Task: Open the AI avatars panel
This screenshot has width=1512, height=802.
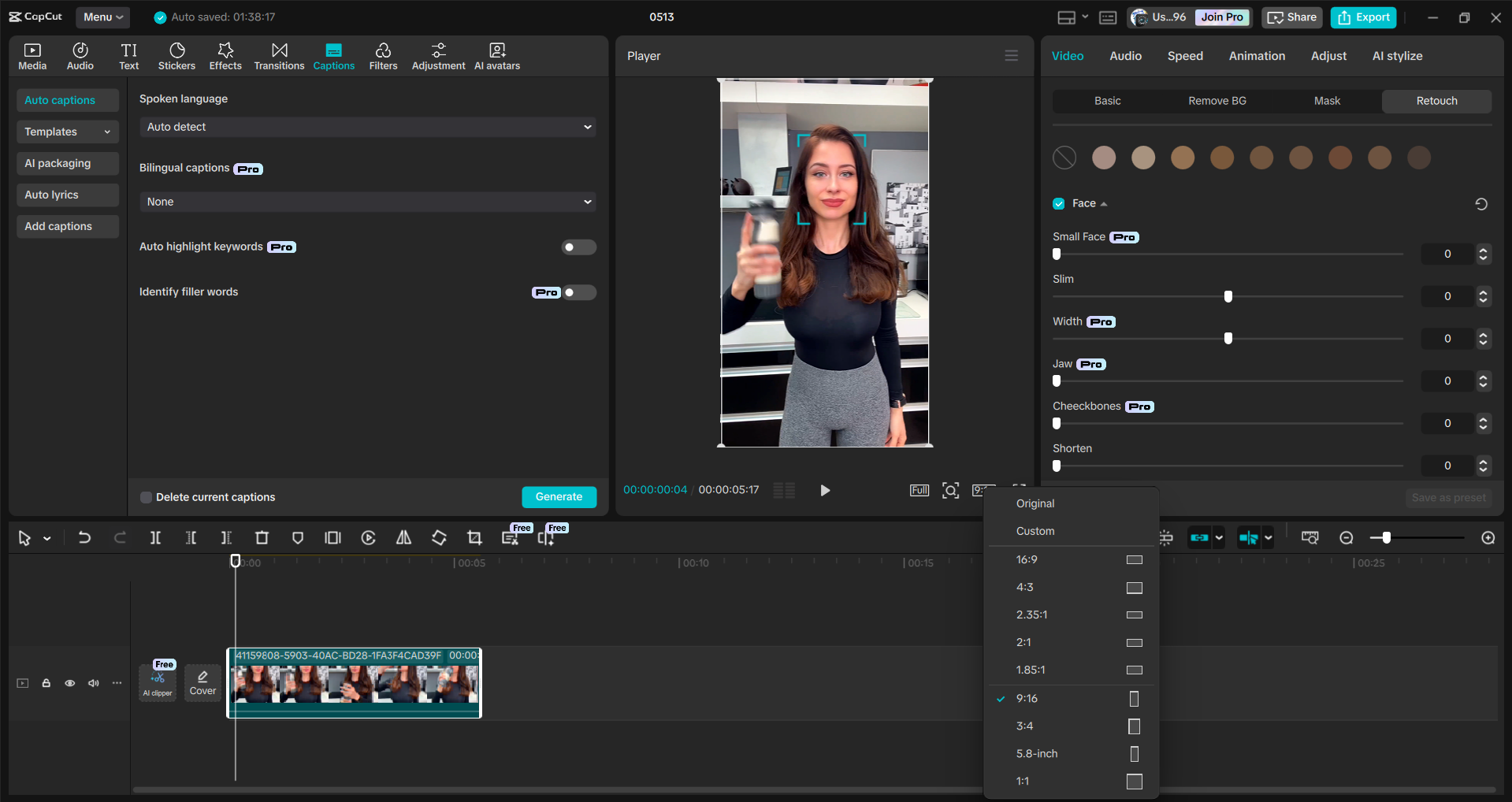Action: coord(496,55)
